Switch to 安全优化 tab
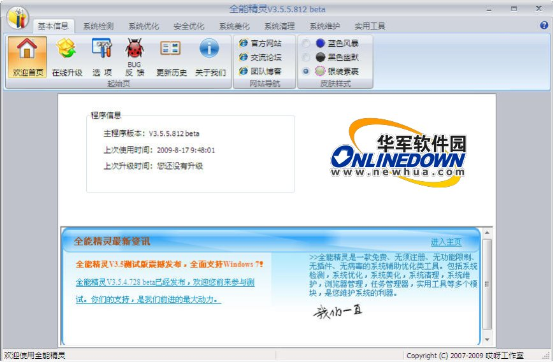Image resolution: width=554 pixels, height=362 pixels. (x=189, y=26)
